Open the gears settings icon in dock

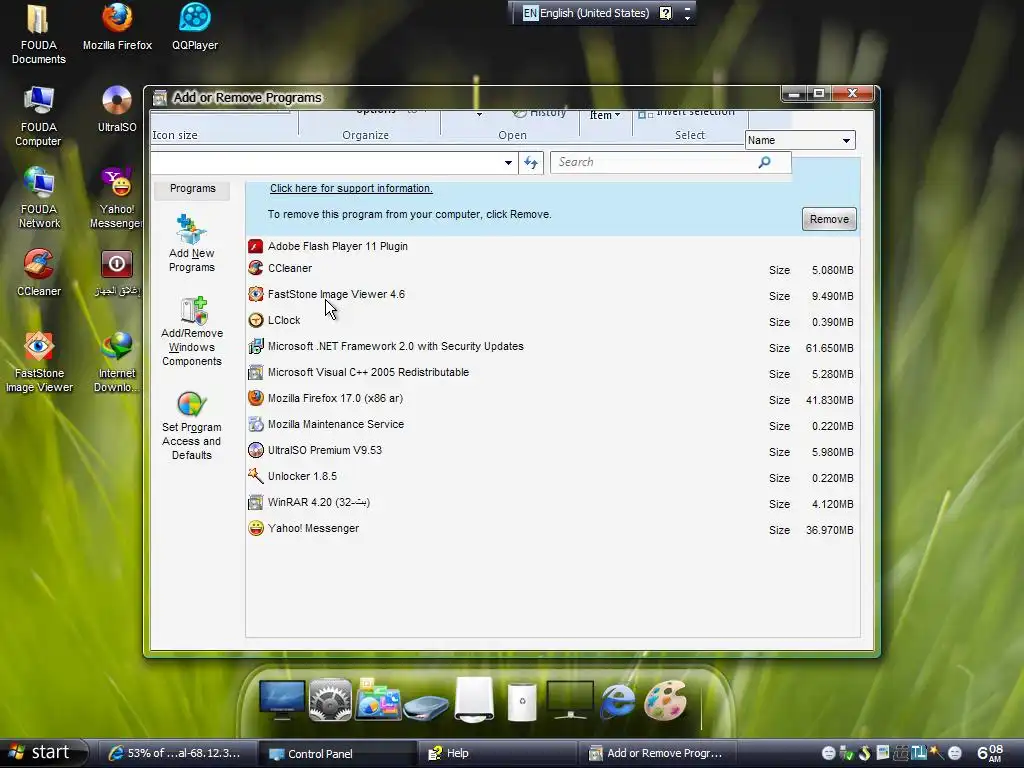click(x=330, y=700)
